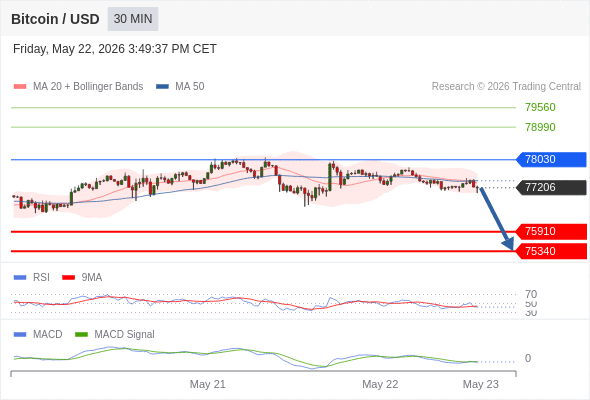Select the 77206 current price tag
The image size is (590, 400).
(551, 187)
